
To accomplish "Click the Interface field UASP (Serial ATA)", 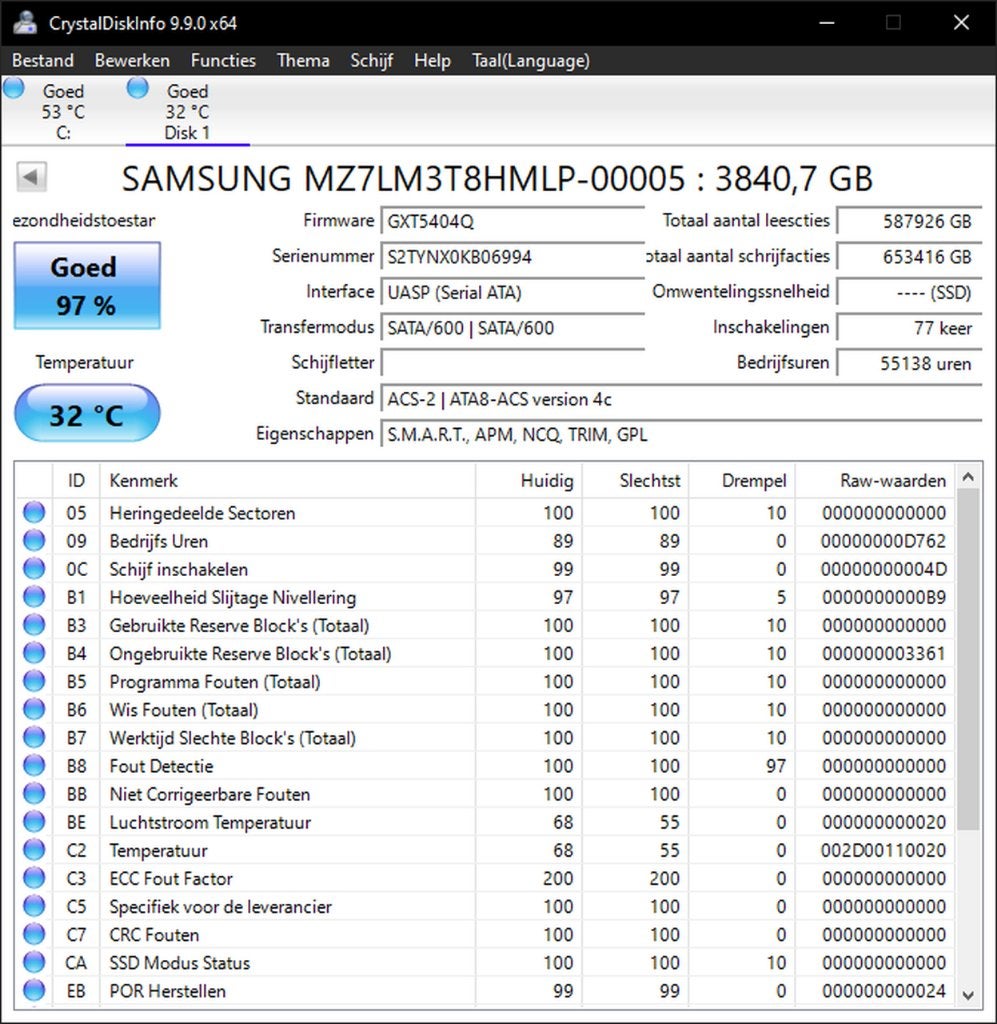I will click(x=513, y=292).
